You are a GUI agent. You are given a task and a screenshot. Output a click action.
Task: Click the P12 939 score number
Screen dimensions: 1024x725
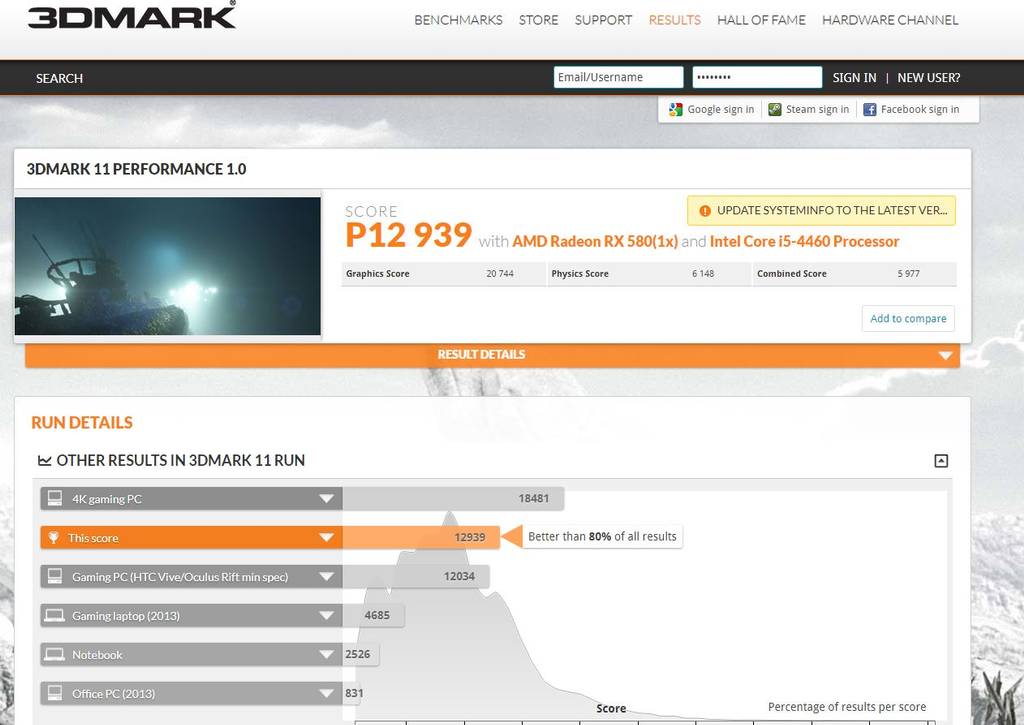tap(408, 235)
